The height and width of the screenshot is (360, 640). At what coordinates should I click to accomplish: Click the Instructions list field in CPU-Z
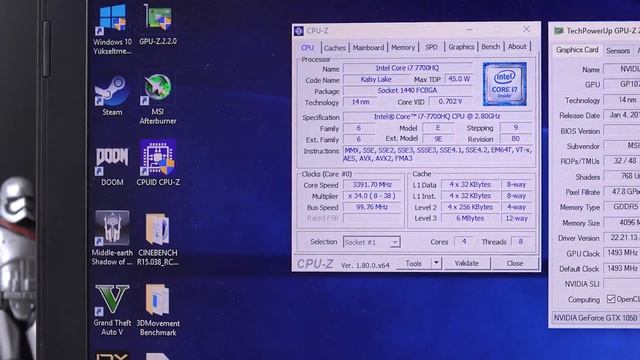437,154
